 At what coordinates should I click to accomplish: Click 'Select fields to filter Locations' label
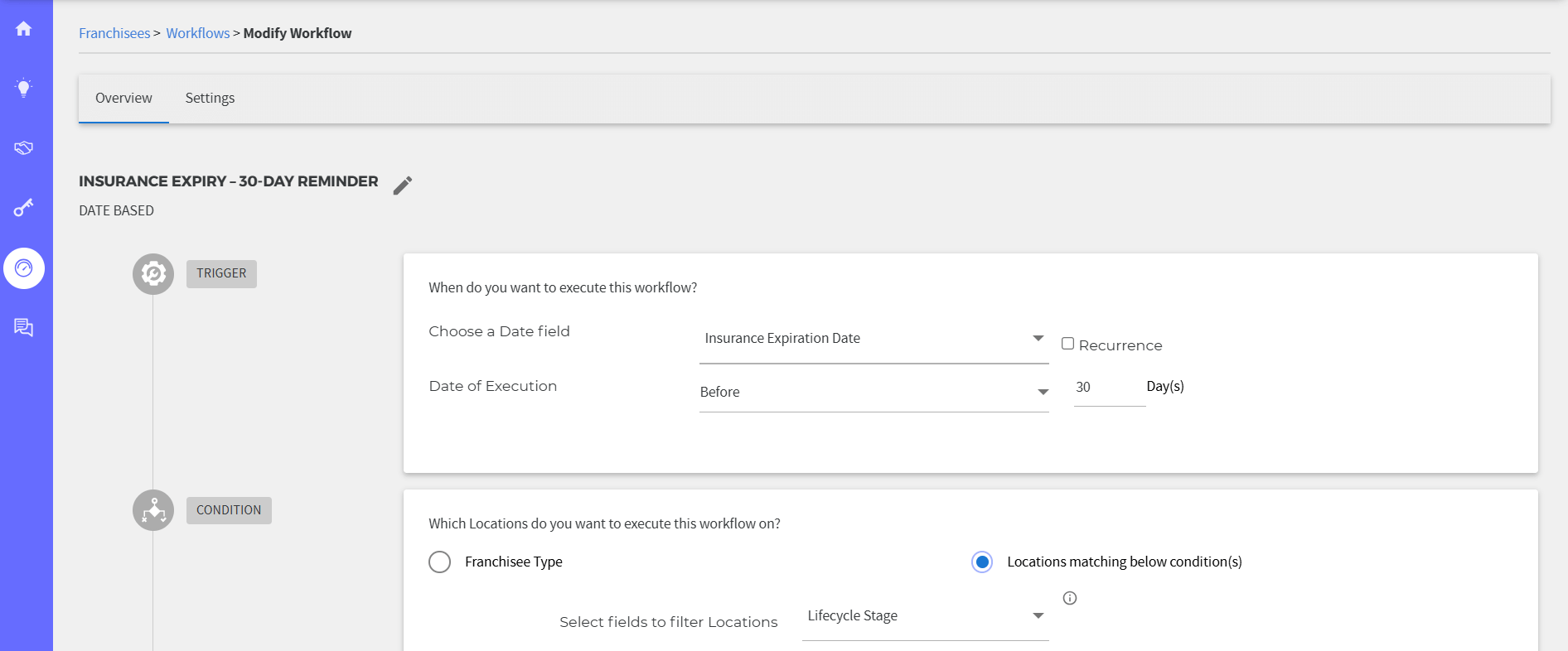click(x=669, y=622)
